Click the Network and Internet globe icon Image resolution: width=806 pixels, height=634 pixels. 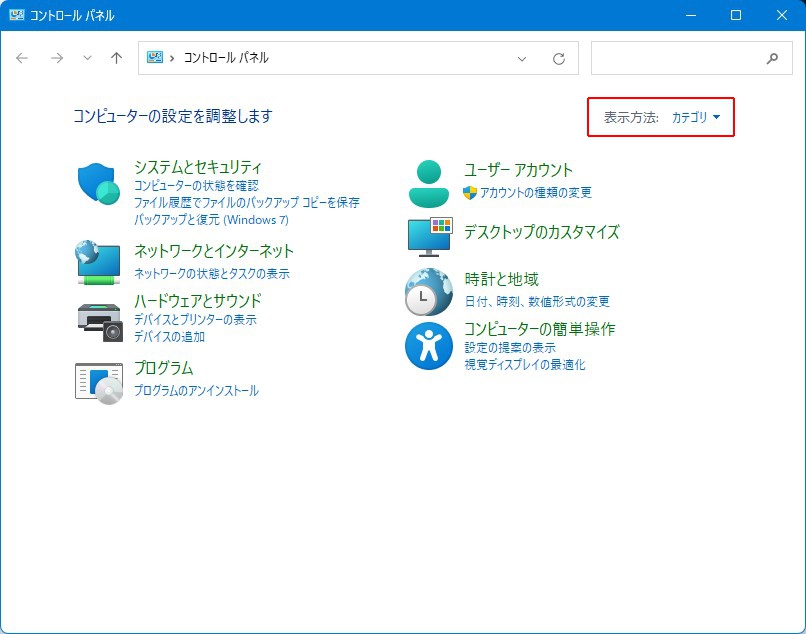pos(98,260)
